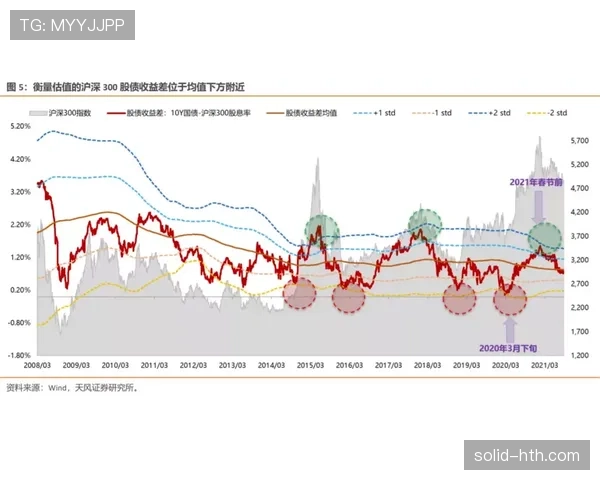Viewport: 600px width, 480px height.
Task: Toggle the 股债收益差均值 legend entry
Action: (305, 113)
